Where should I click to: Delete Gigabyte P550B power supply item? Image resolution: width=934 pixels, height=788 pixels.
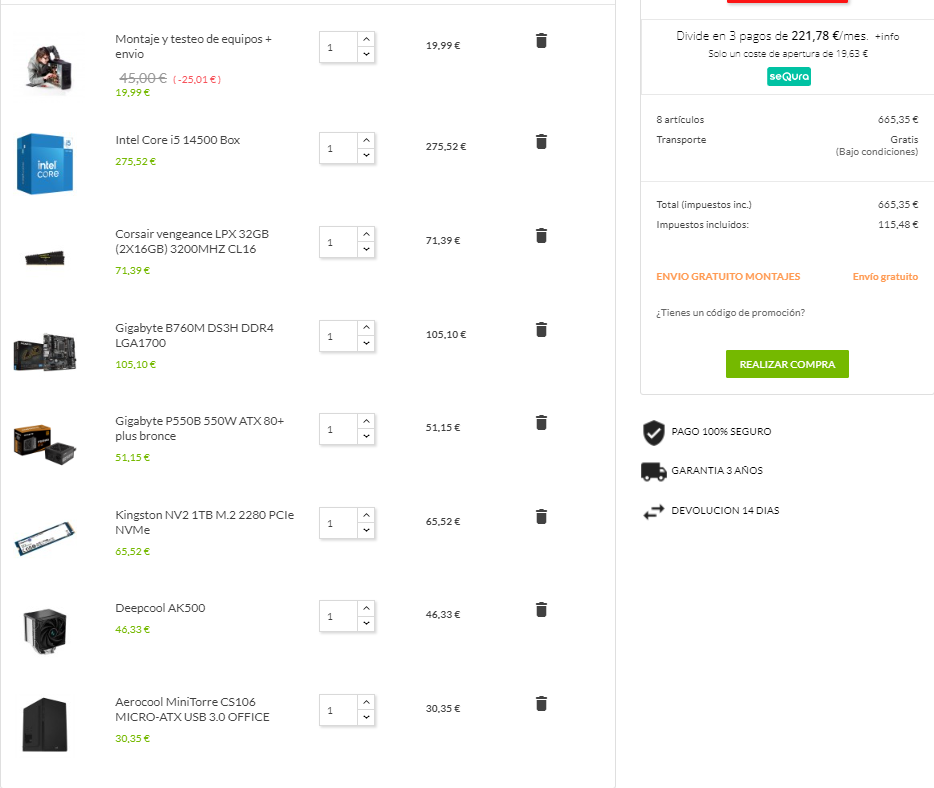[541, 423]
